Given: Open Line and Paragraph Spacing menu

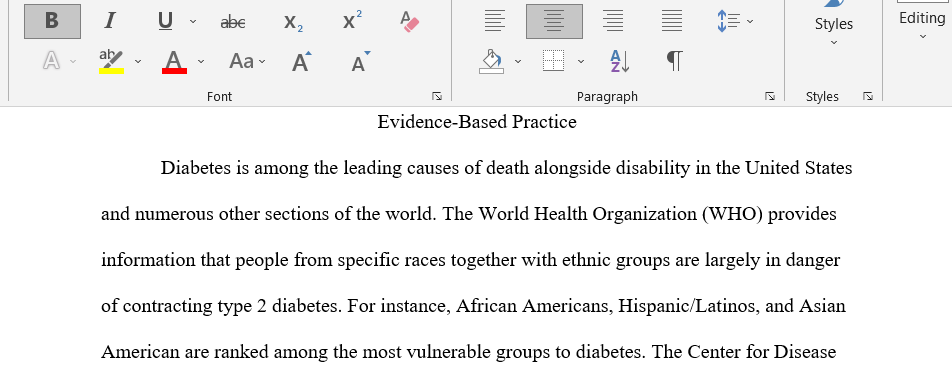Looking at the screenshot, I should (x=735, y=21).
